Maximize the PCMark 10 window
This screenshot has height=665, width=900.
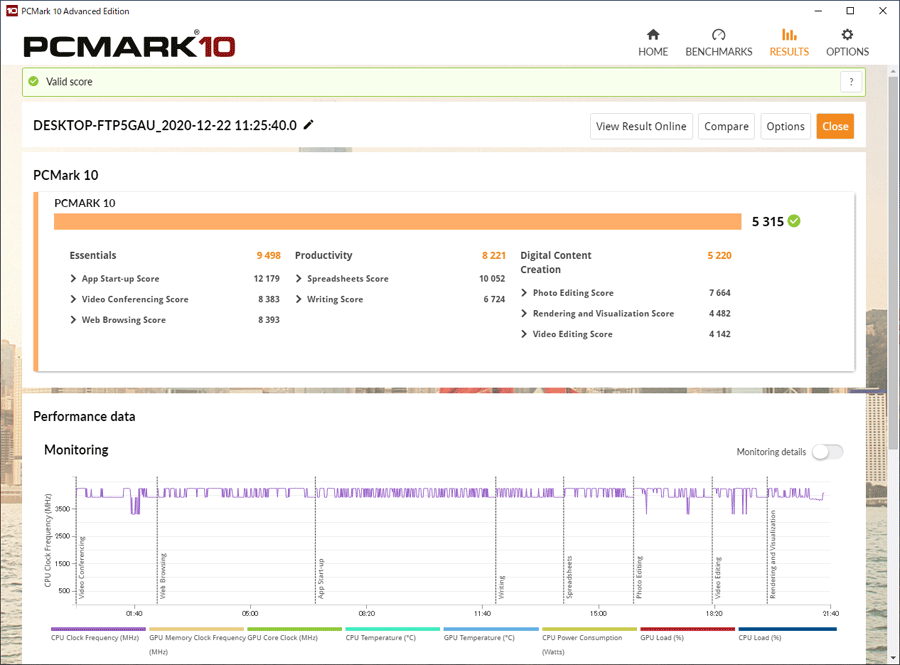coord(851,11)
